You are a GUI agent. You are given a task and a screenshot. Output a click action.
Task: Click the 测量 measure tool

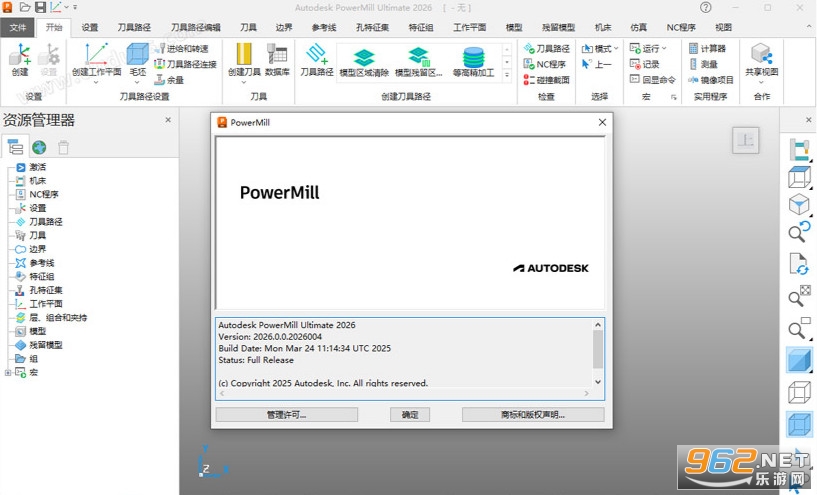[703, 64]
